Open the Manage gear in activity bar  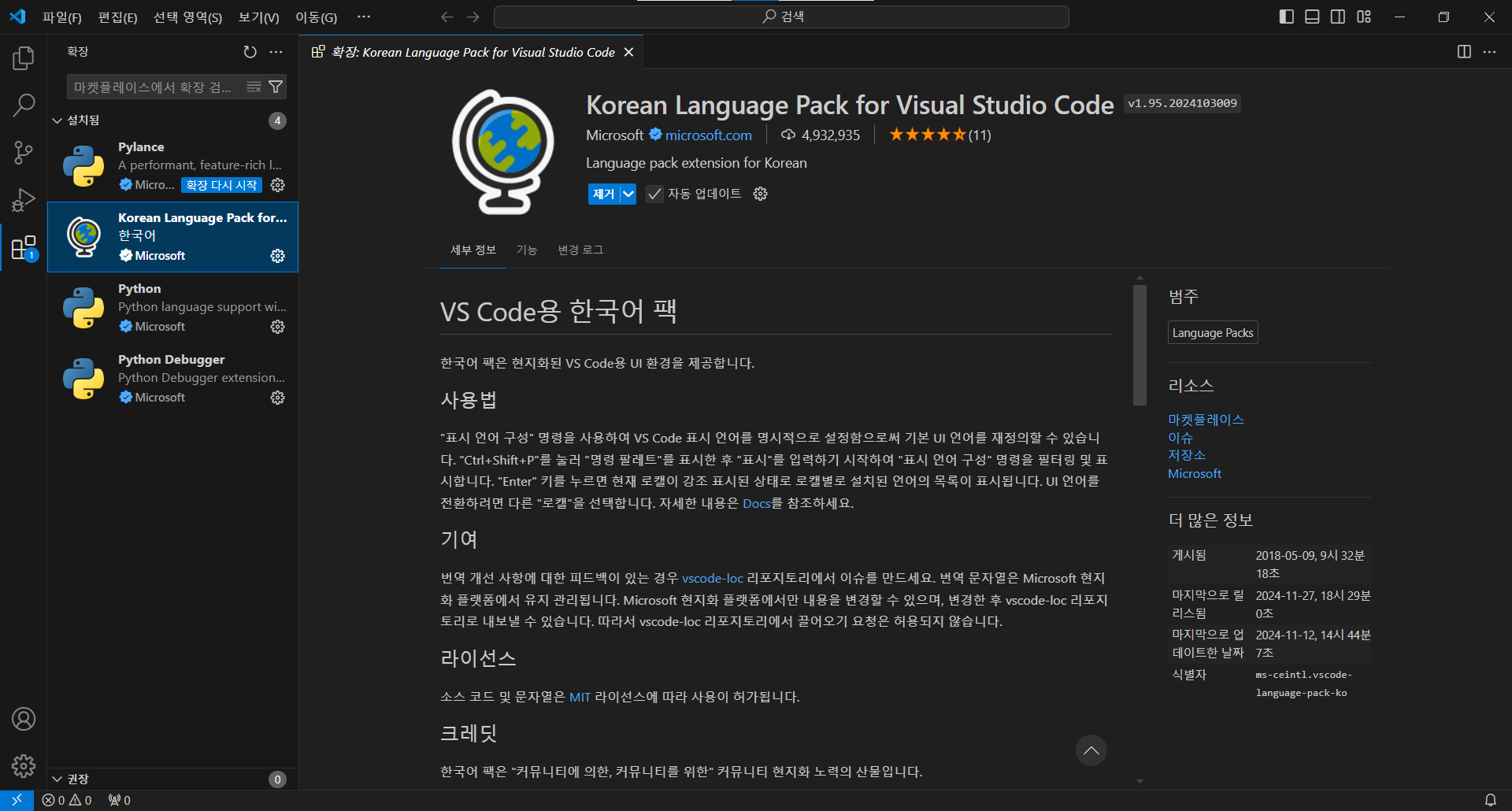click(24, 766)
